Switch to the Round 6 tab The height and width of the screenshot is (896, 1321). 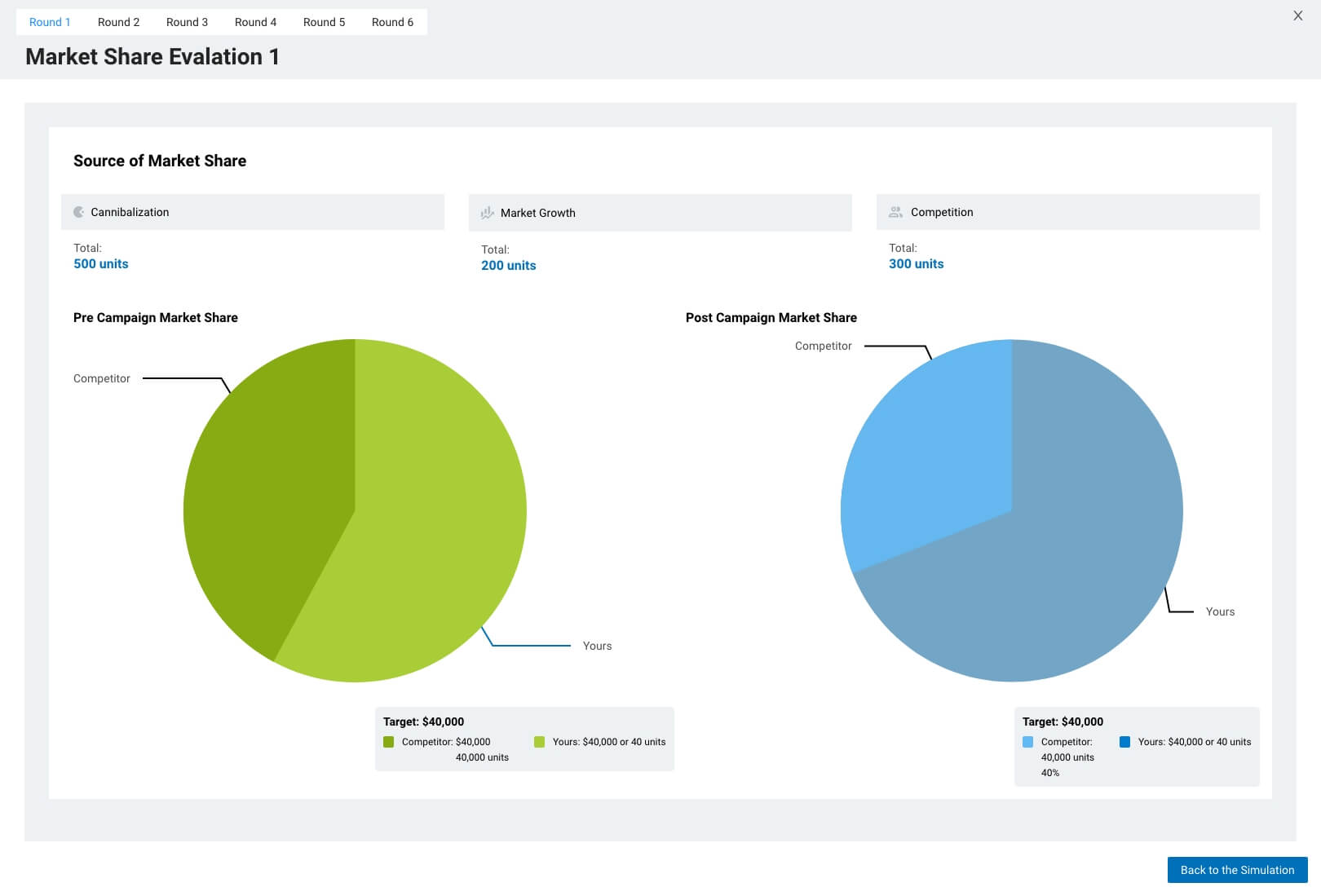pyautogui.click(x=392, y=22)
